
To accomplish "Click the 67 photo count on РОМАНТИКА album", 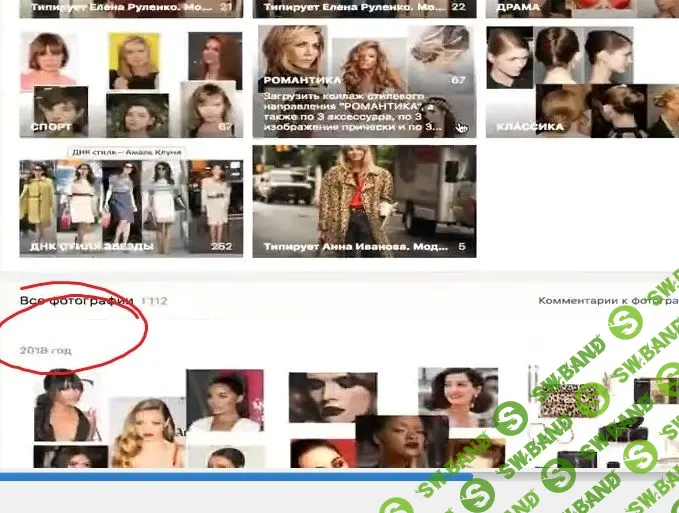I will coord(458,80).
